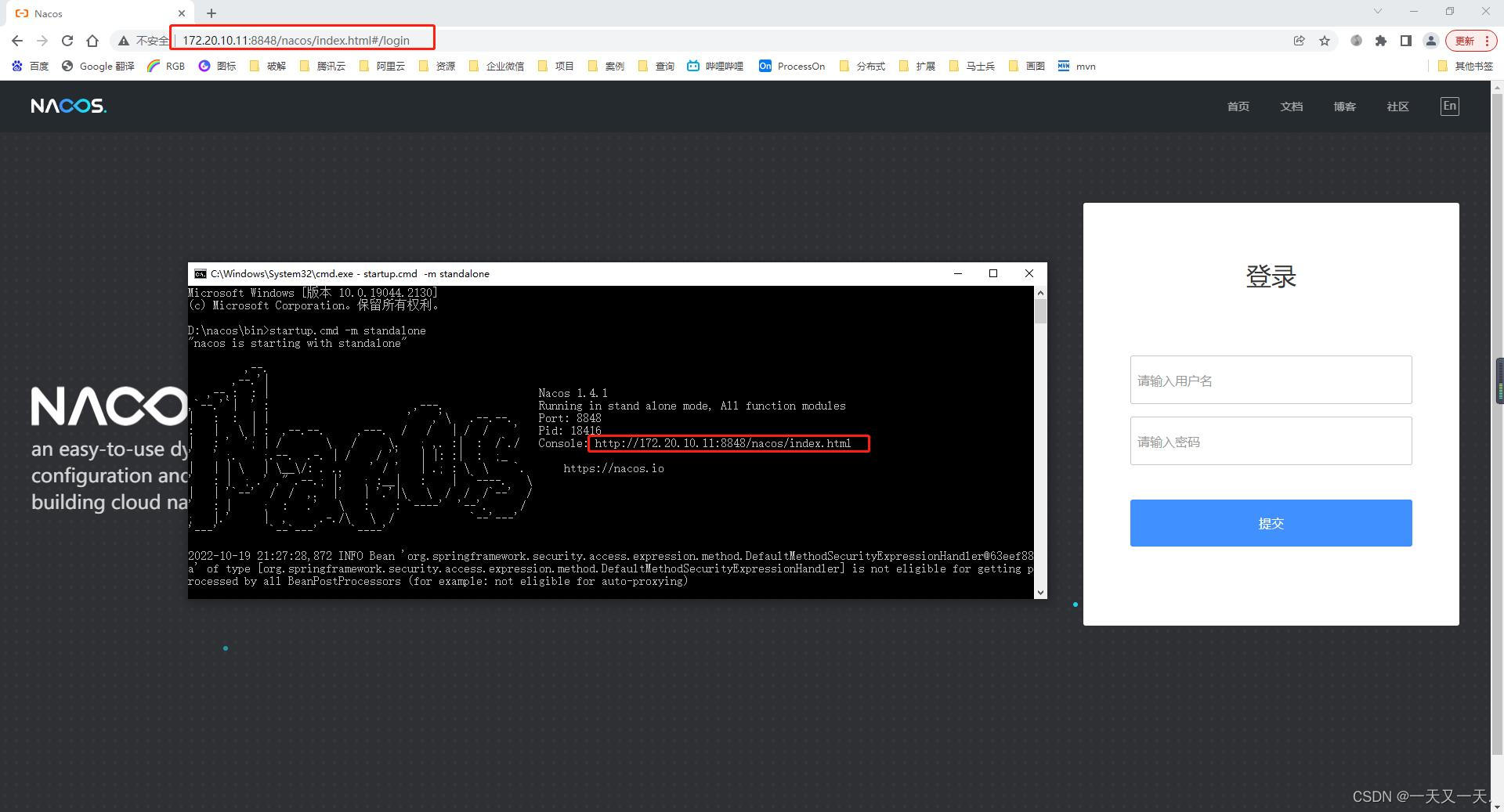
Task: Open the 企业微信 bookmark folder
Action: pos(497,66)
